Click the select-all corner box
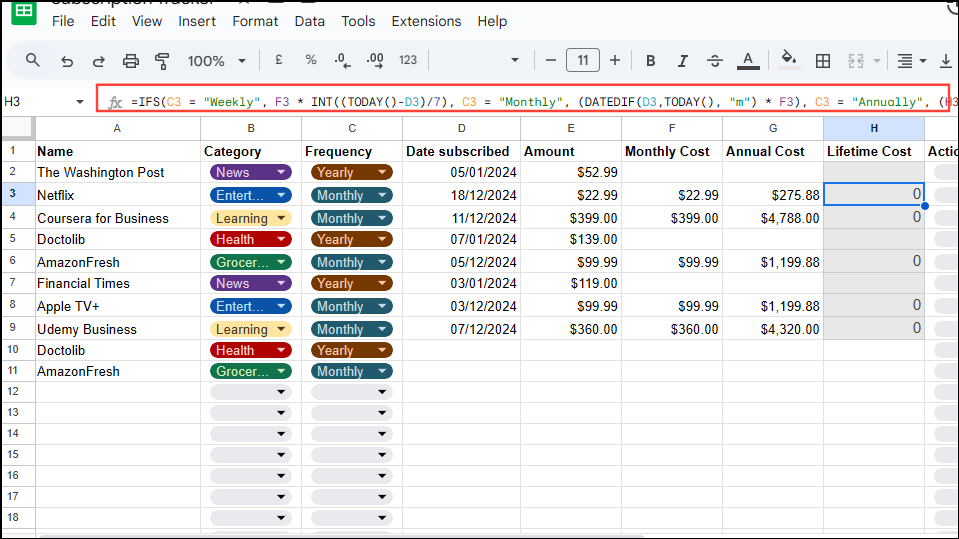The image size is (959, 539). (17, 128)
